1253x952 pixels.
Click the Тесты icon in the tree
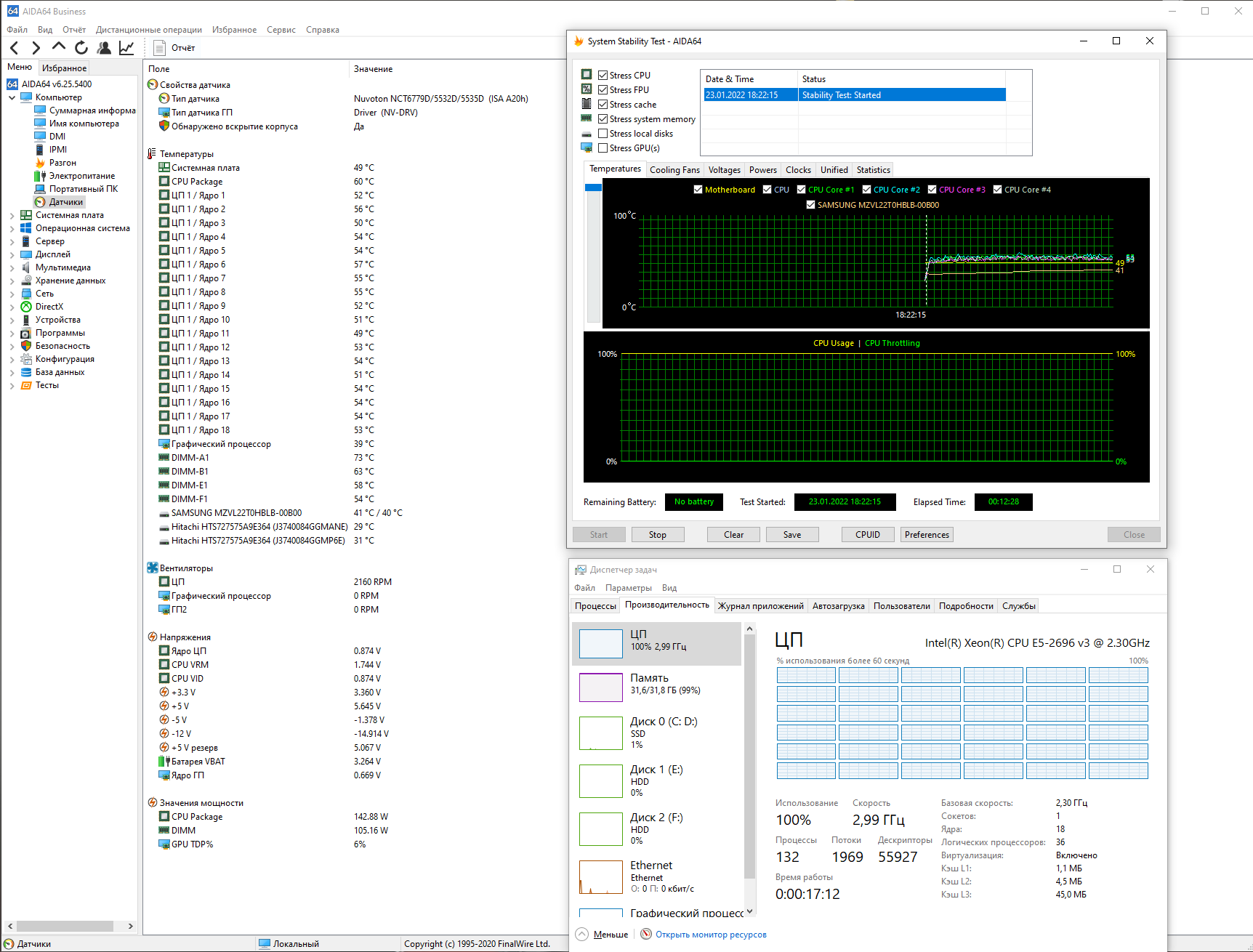point(26,385)
